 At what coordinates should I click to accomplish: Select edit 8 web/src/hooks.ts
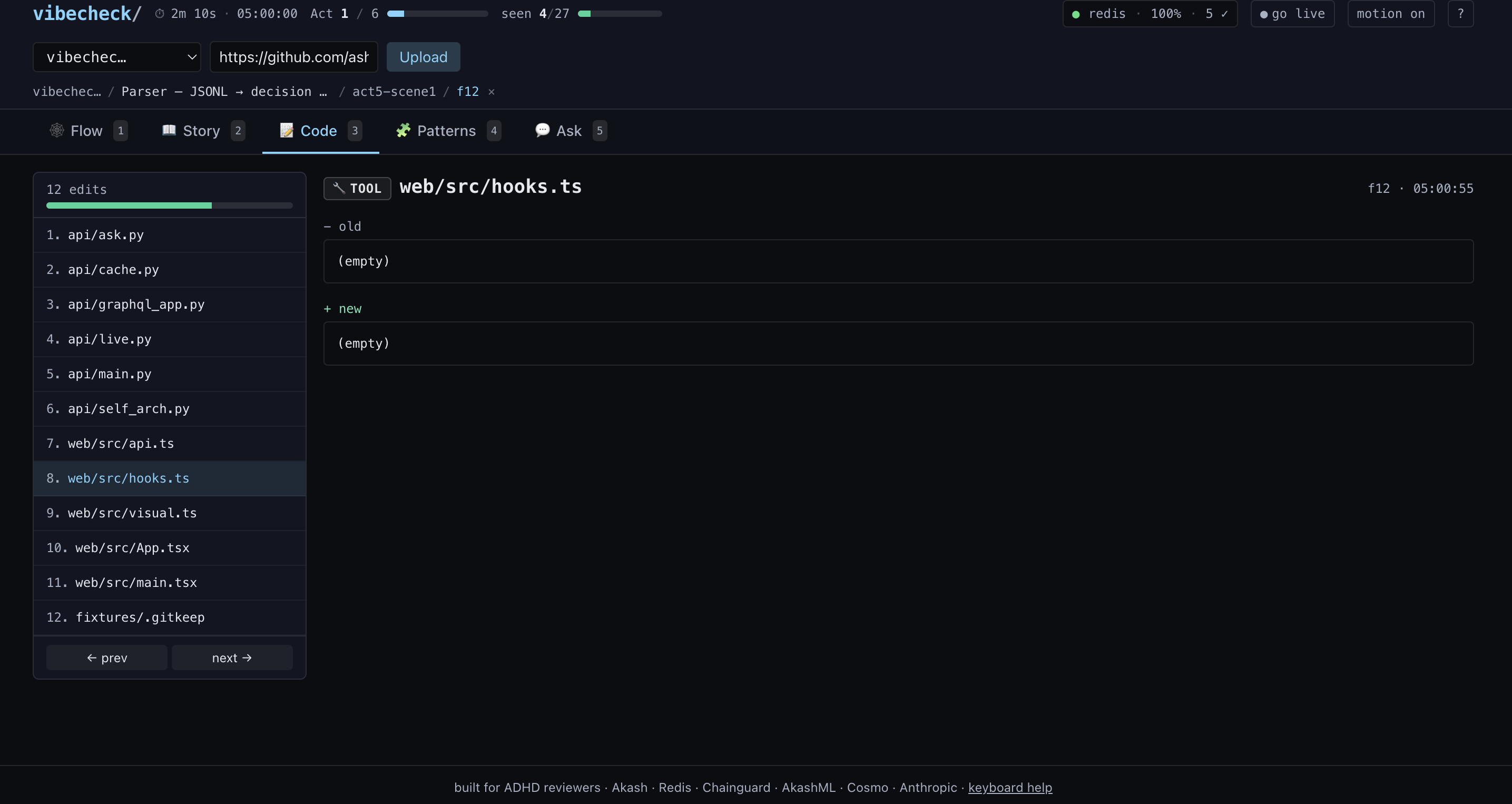pyautogui.click(x=170, y=478)
